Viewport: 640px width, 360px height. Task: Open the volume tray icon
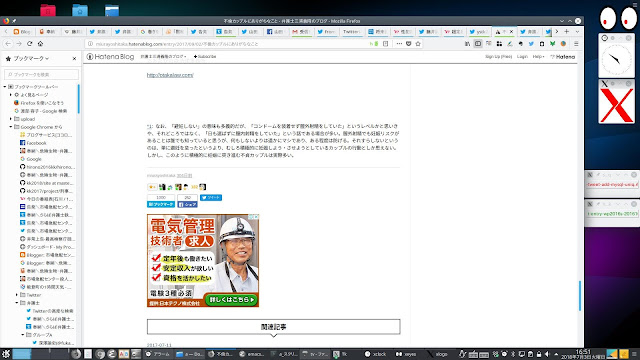[x=547, y=354]
